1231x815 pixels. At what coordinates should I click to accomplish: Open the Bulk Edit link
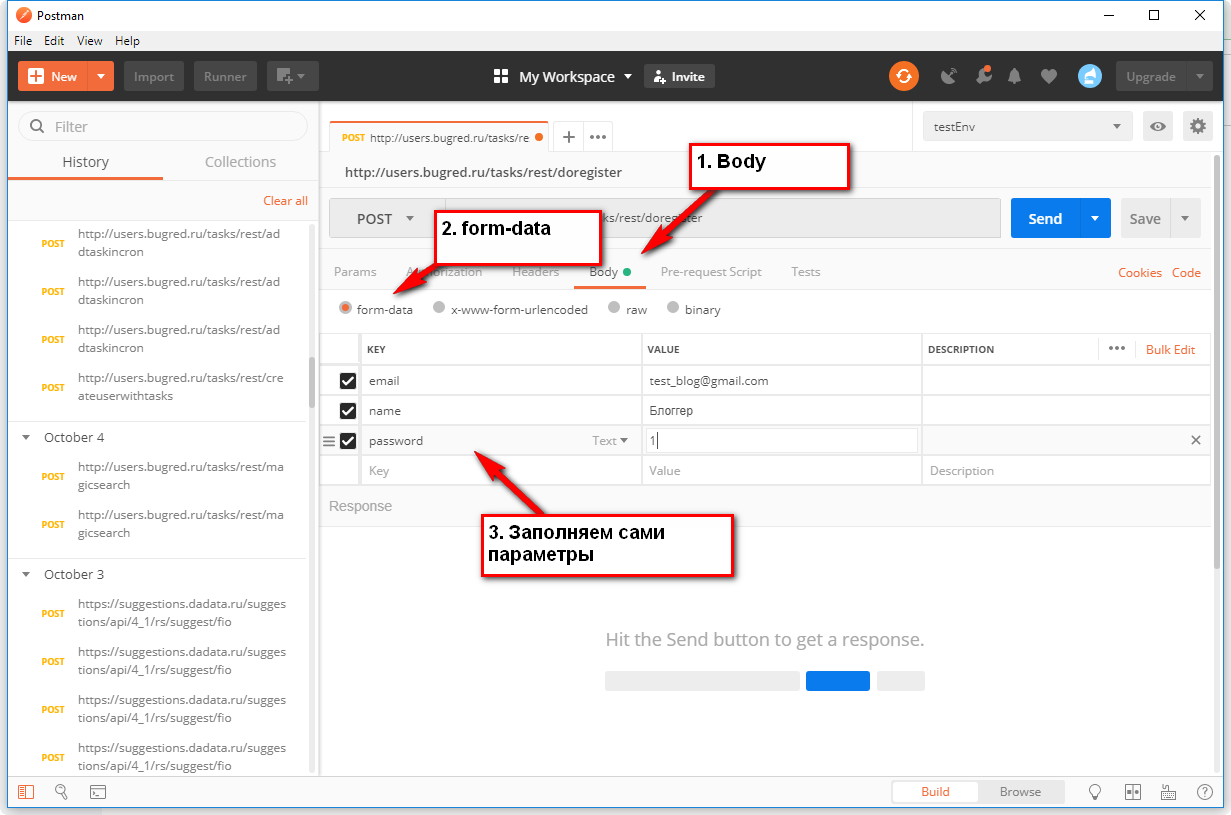(x=1171, y=349)
